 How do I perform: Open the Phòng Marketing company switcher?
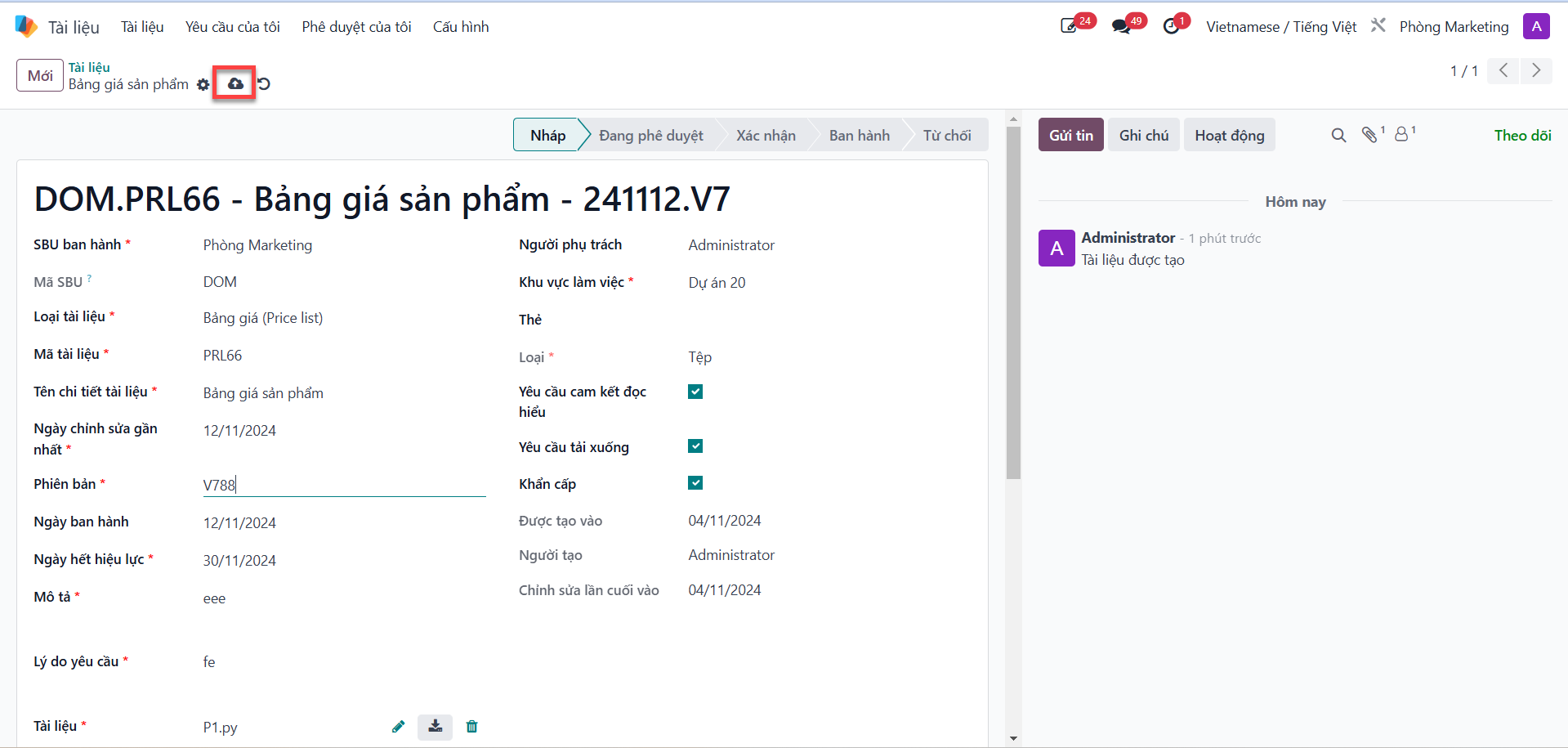point(1454,27)
